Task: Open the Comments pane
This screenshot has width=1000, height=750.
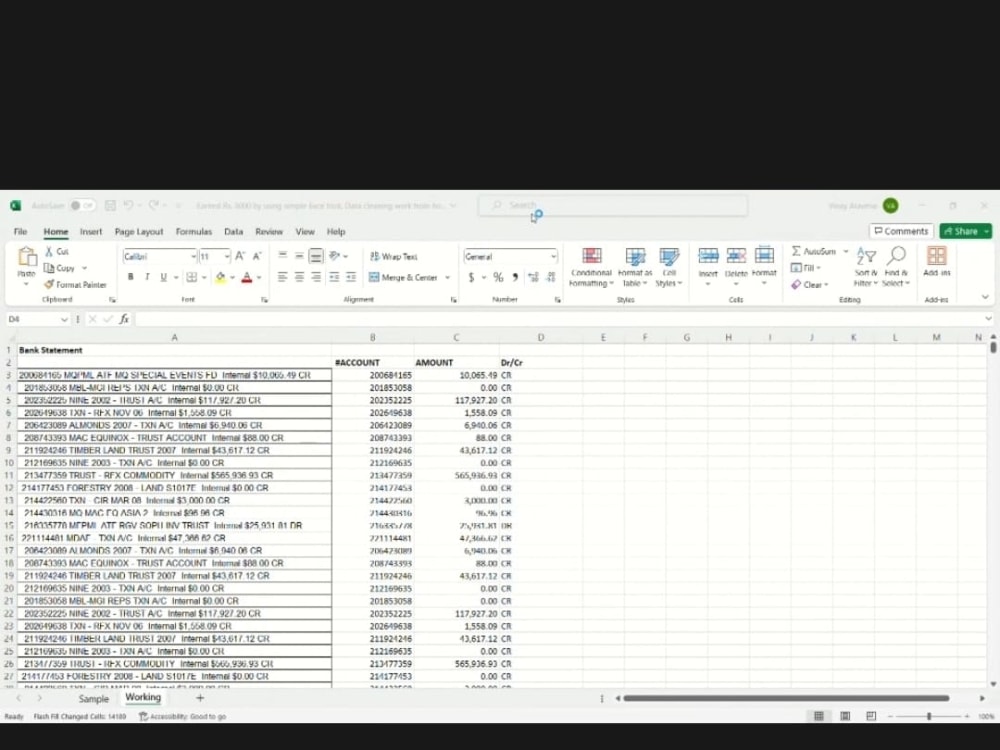Action: pos(900,230)
